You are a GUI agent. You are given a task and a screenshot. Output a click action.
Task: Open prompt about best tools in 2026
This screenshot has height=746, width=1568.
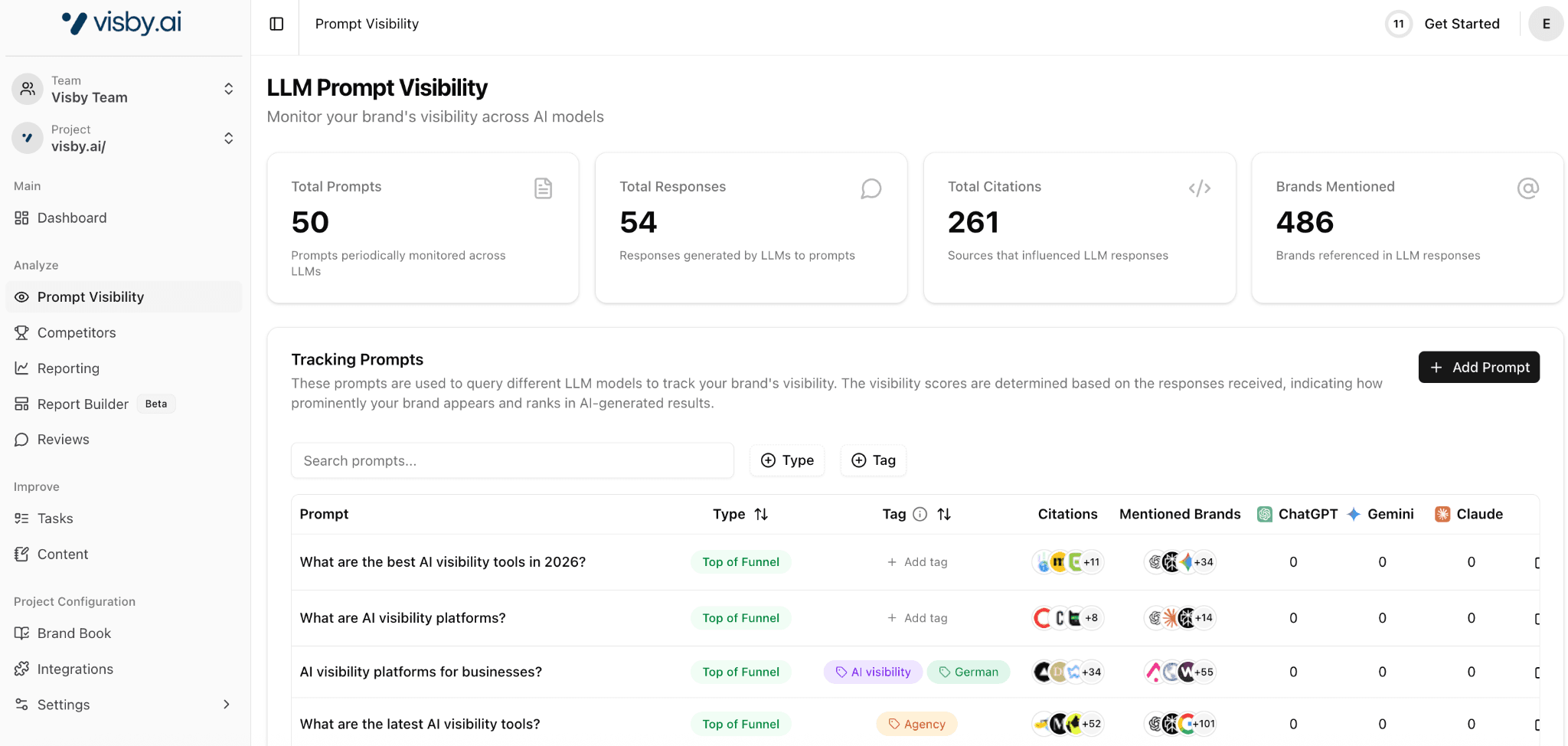(x=443, y=562)
